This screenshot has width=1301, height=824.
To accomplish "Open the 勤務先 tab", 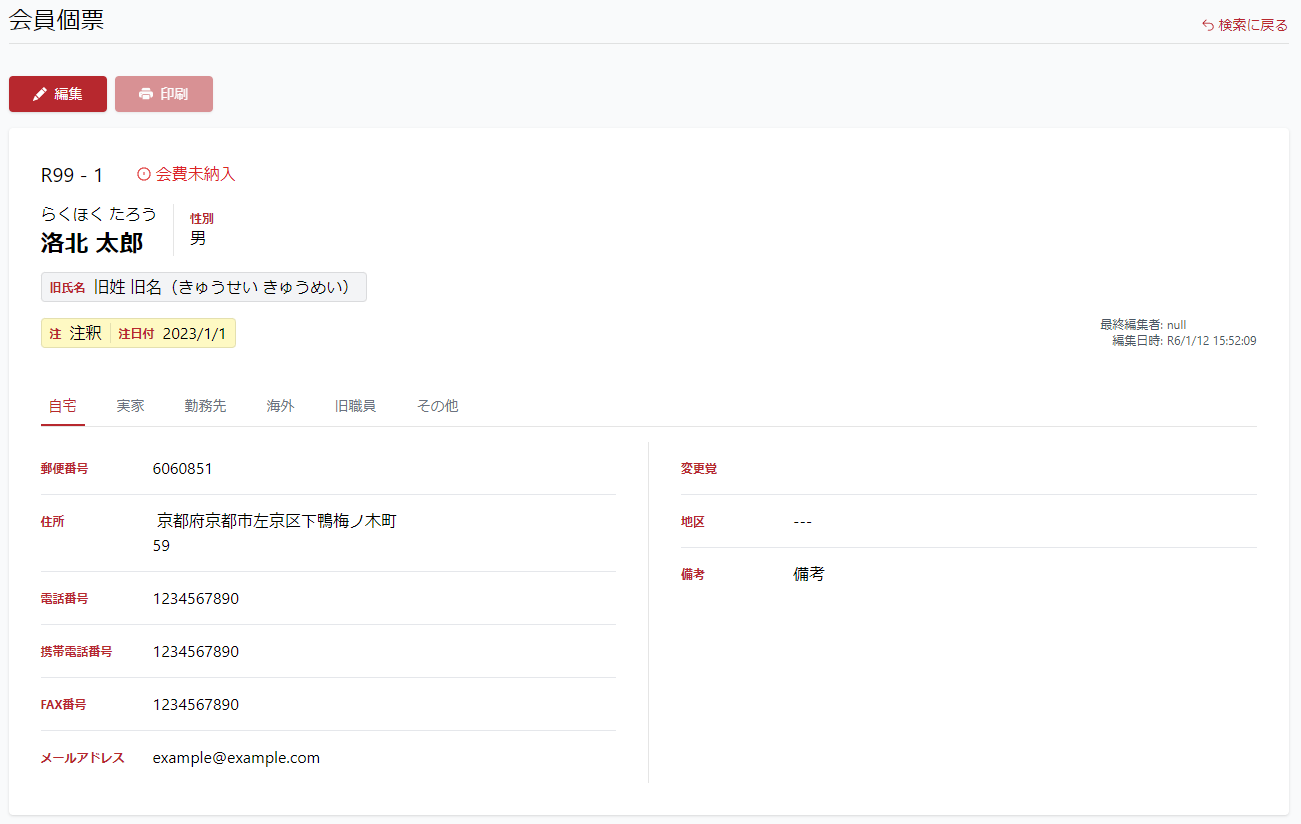I will [205, 406].
